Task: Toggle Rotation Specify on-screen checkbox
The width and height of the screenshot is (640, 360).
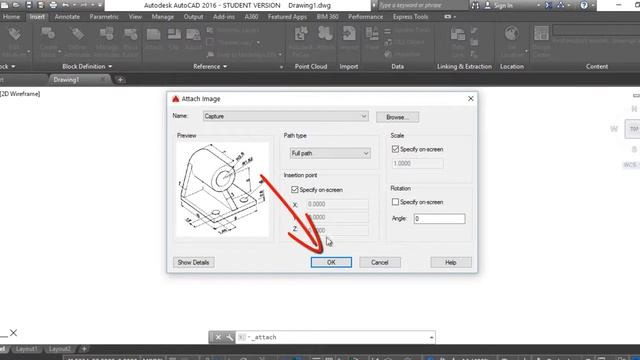Action: 395,202
